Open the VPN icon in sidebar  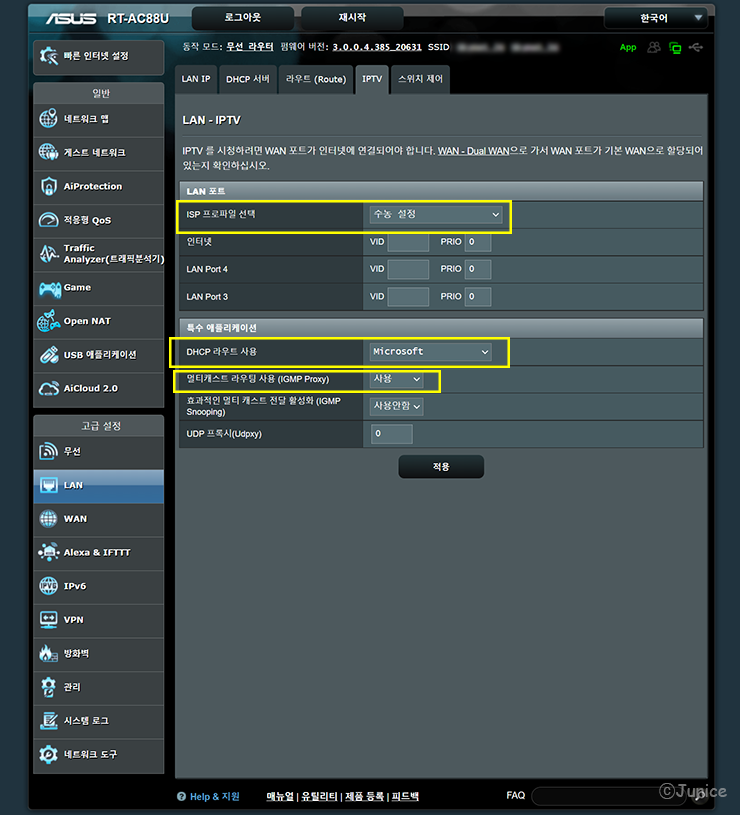[x=48, y=620]
